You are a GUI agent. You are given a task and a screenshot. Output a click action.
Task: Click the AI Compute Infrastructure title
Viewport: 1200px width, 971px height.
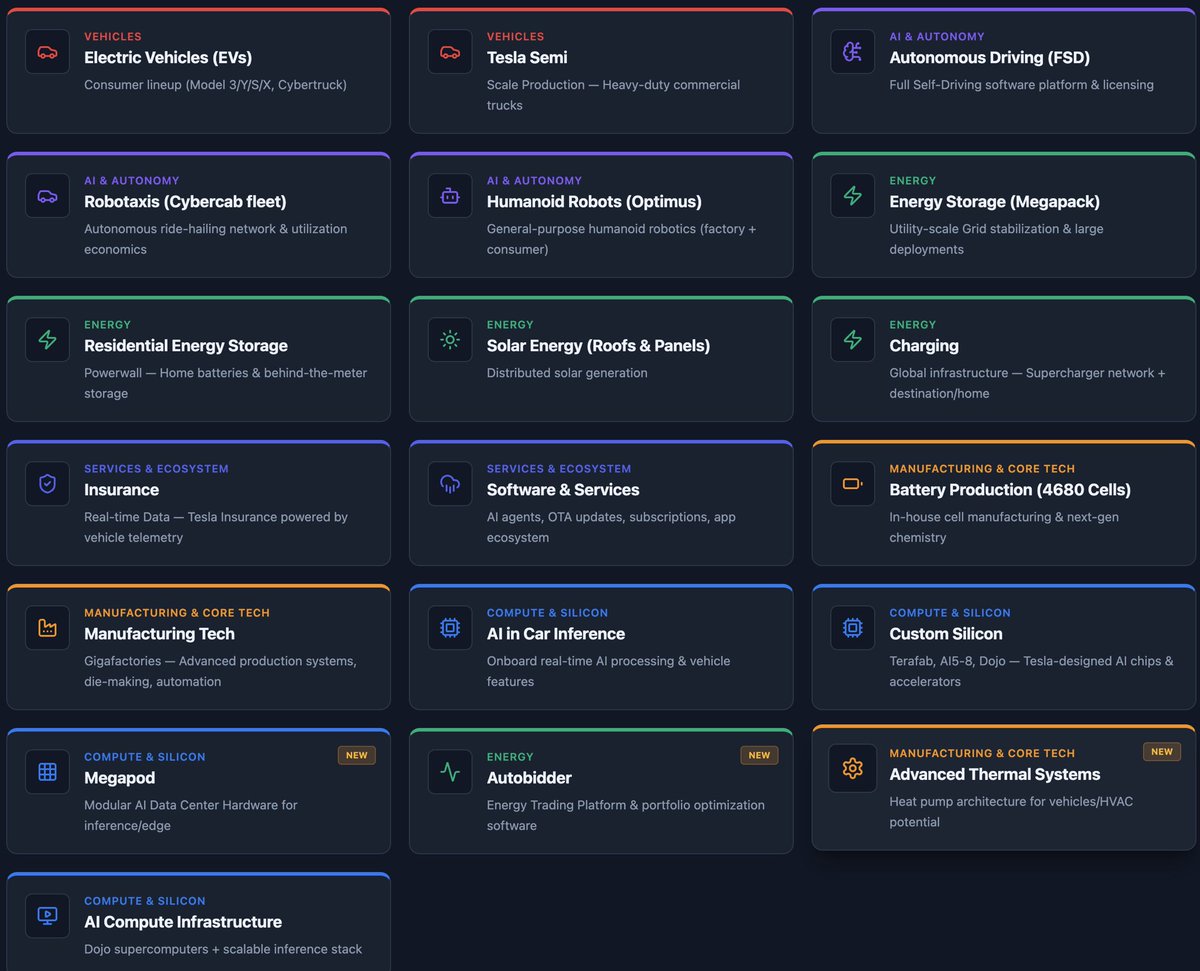(183, 921)
